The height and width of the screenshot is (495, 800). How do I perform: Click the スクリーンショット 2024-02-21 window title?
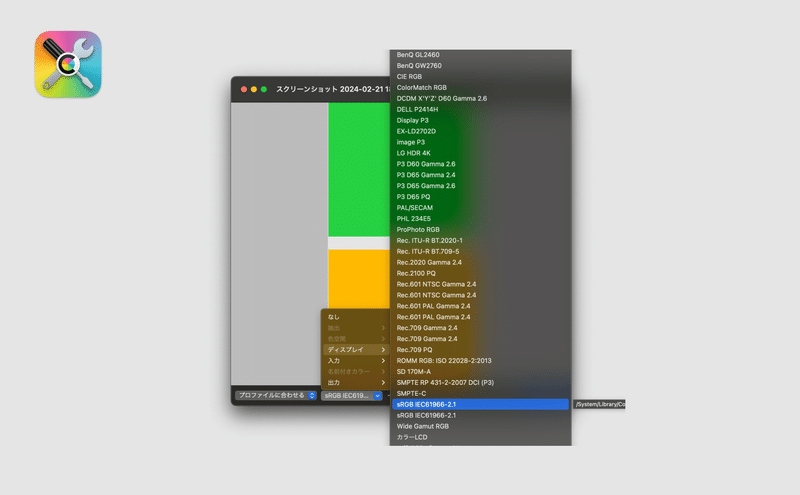333,89
